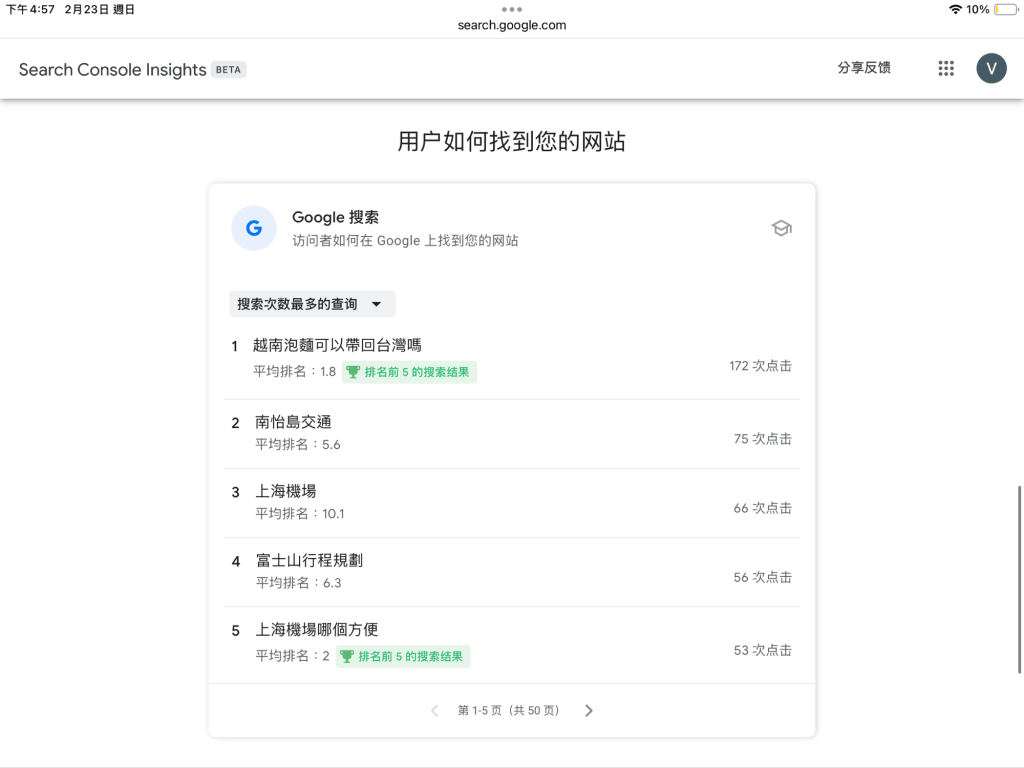
Task: Click the Search Console Insights title
Action: click(x=112, y=70)
